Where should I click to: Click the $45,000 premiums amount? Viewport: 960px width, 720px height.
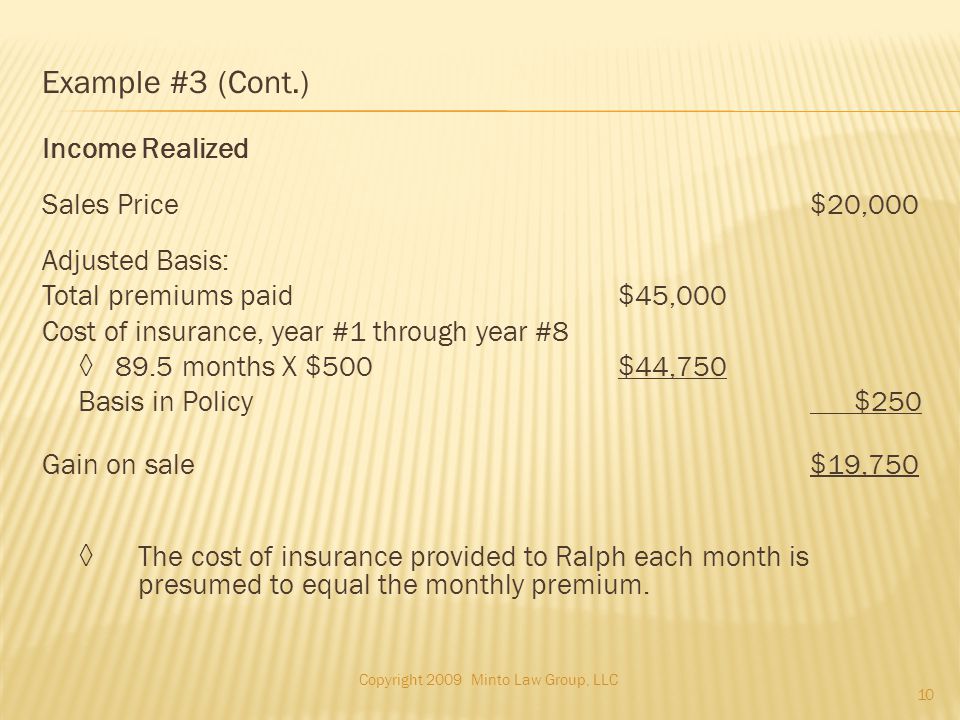672,296
